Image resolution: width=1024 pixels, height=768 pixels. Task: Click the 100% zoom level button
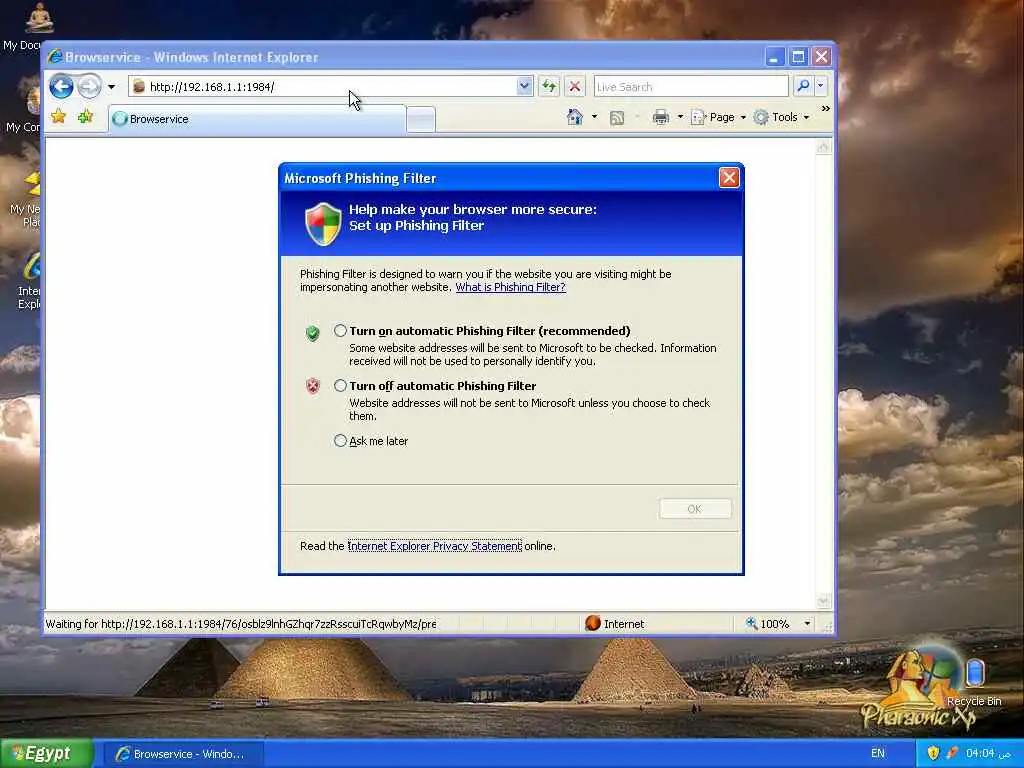coord(768,624)
